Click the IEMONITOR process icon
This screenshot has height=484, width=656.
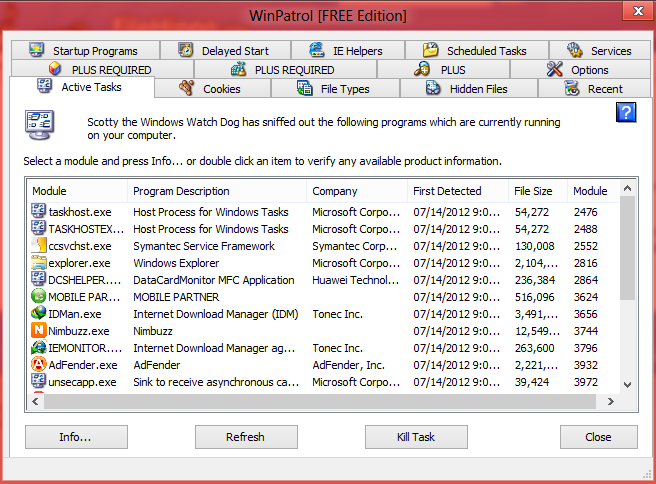[x=38, y=347]
